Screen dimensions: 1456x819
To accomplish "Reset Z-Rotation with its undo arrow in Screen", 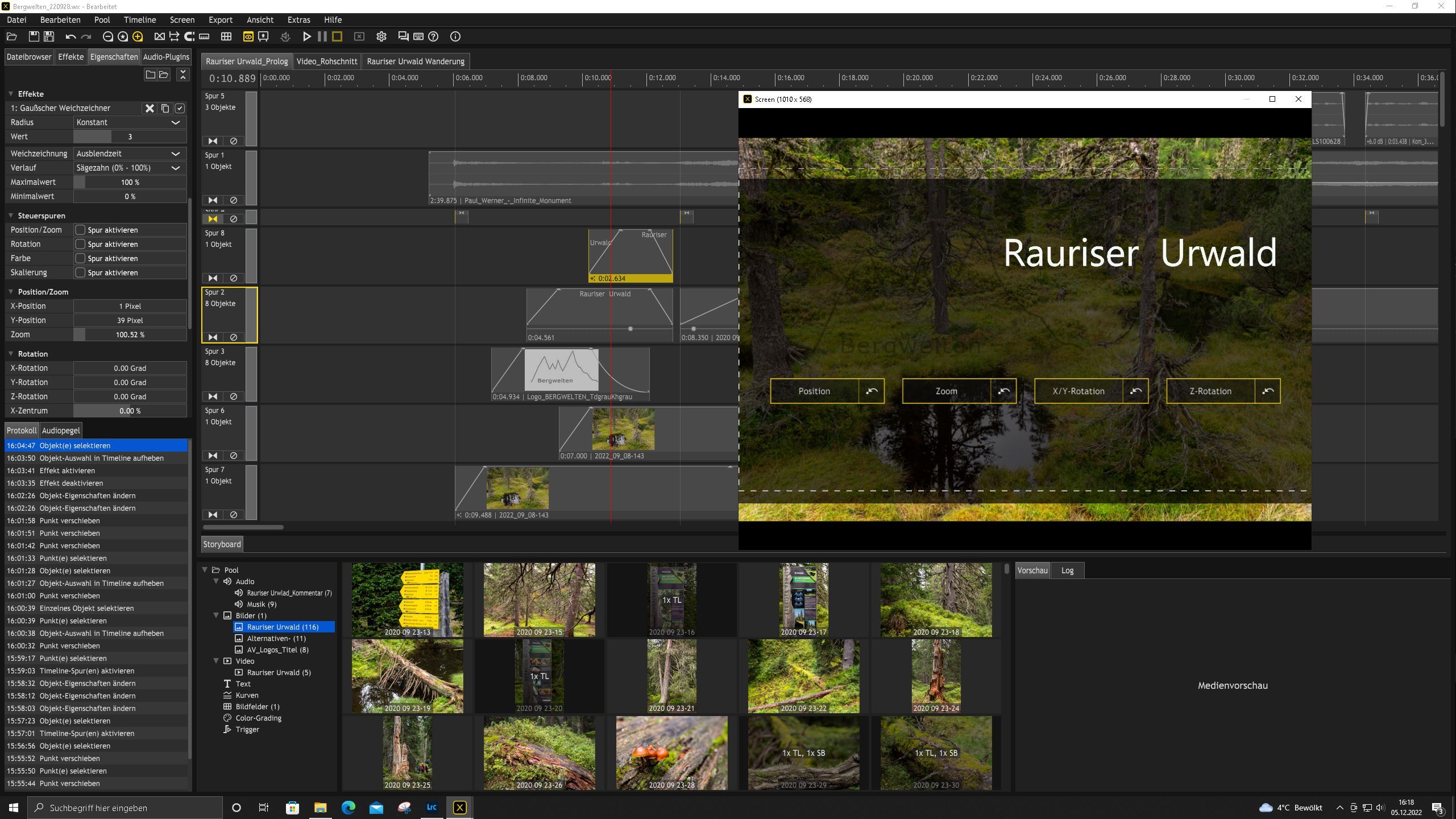I will click(x=1268, y=391).
